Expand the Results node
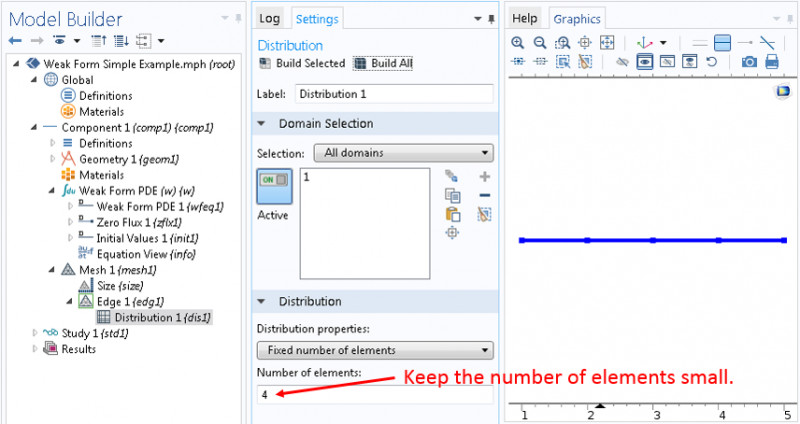This screenshot has height=424, width=800. pyautogui.click(x=35, y=349)
